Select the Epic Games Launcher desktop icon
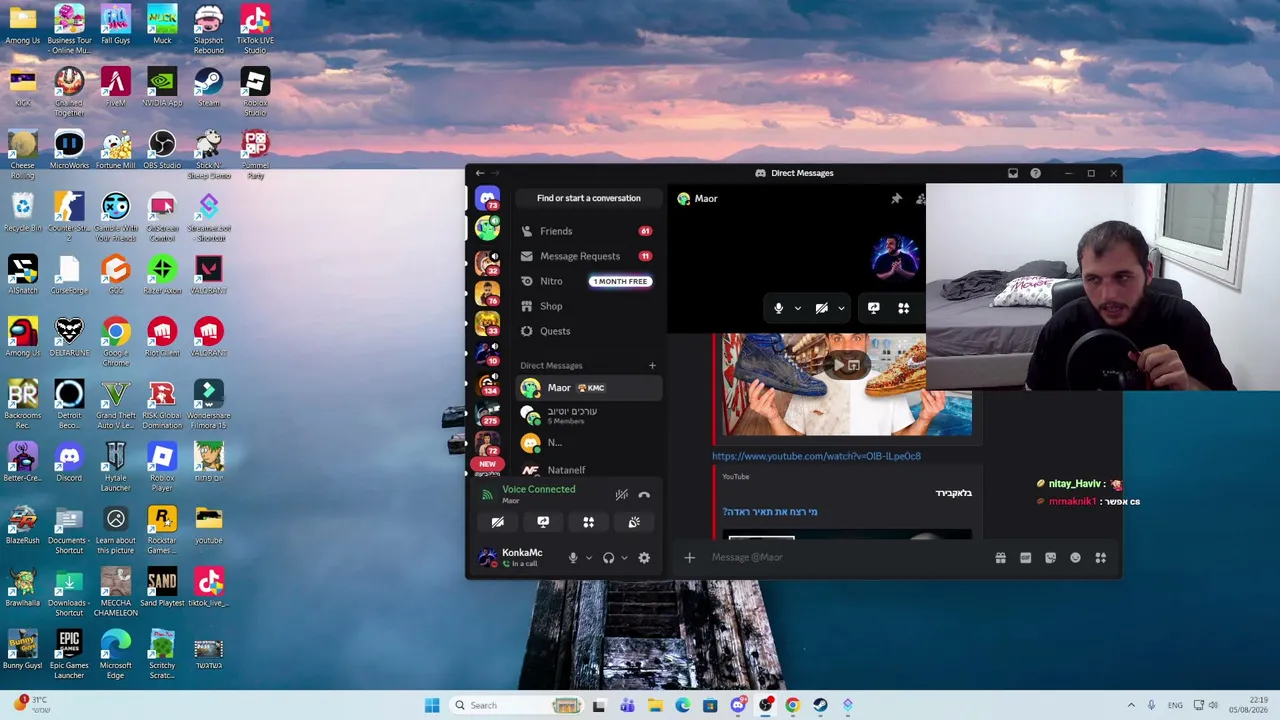The image size is (1280, 720). tap(69, 655)
